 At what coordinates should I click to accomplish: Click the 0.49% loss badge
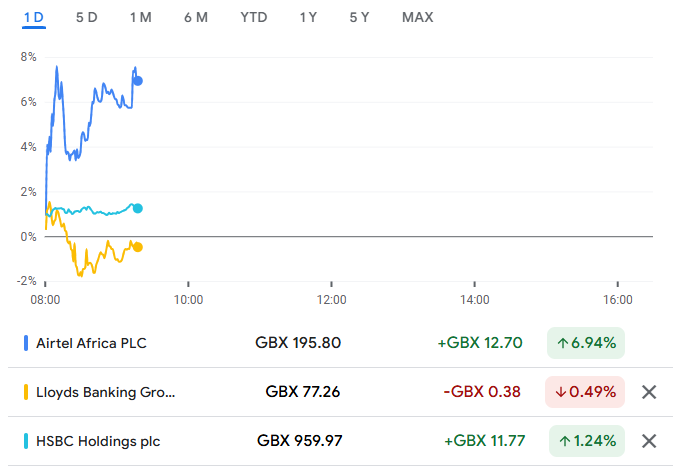[585, 392]
